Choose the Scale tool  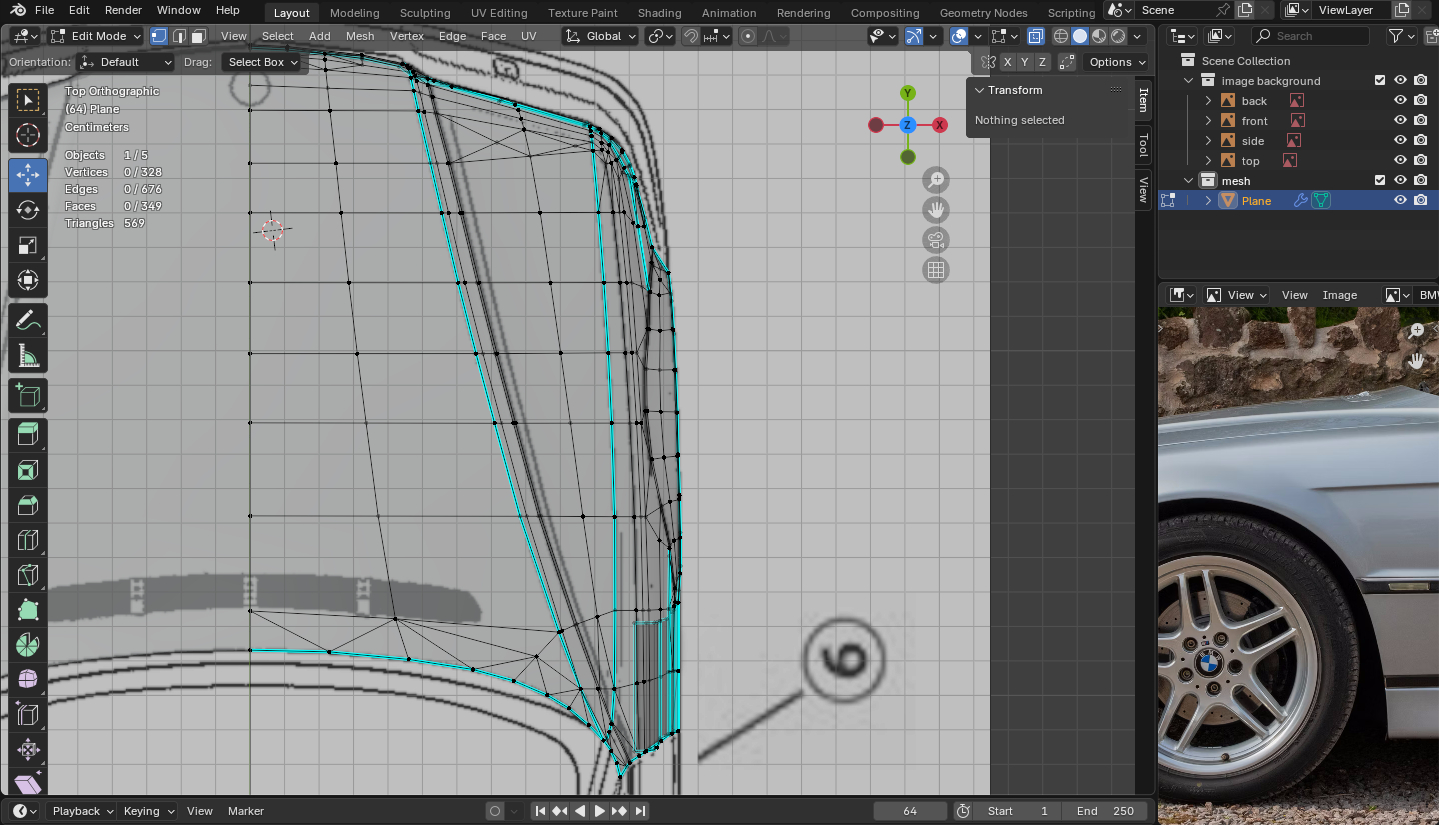(28, 245)
